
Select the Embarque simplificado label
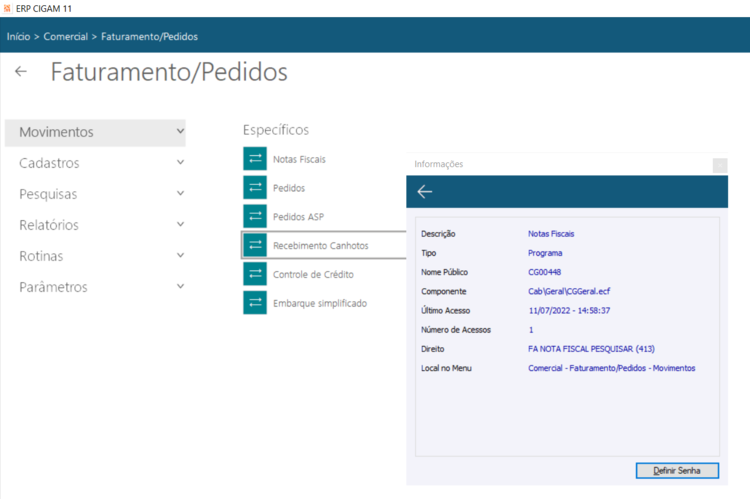(319, 303)
